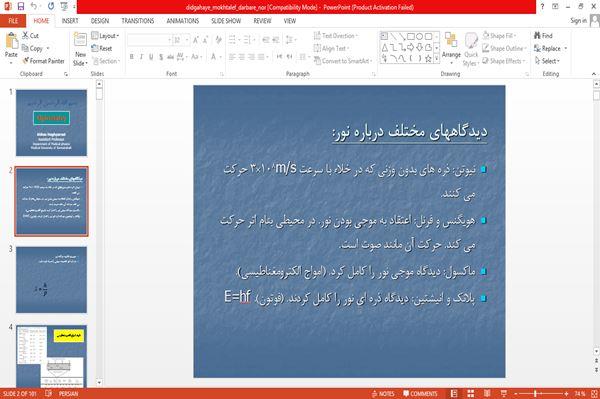This screenshot has height=399, width=600.
Task: Click the Cut scissors icon
Action: click(25, 36)
